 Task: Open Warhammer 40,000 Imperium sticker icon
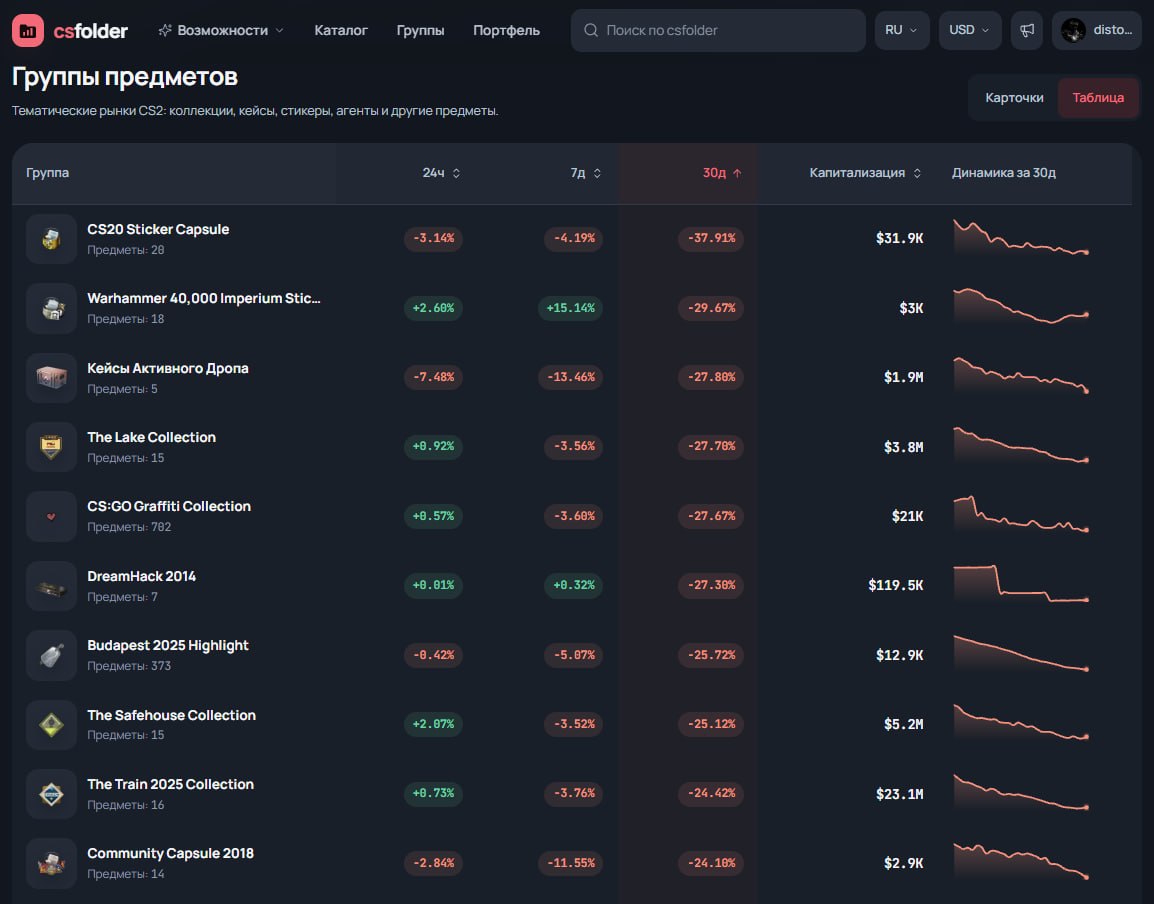pos(52,308)
